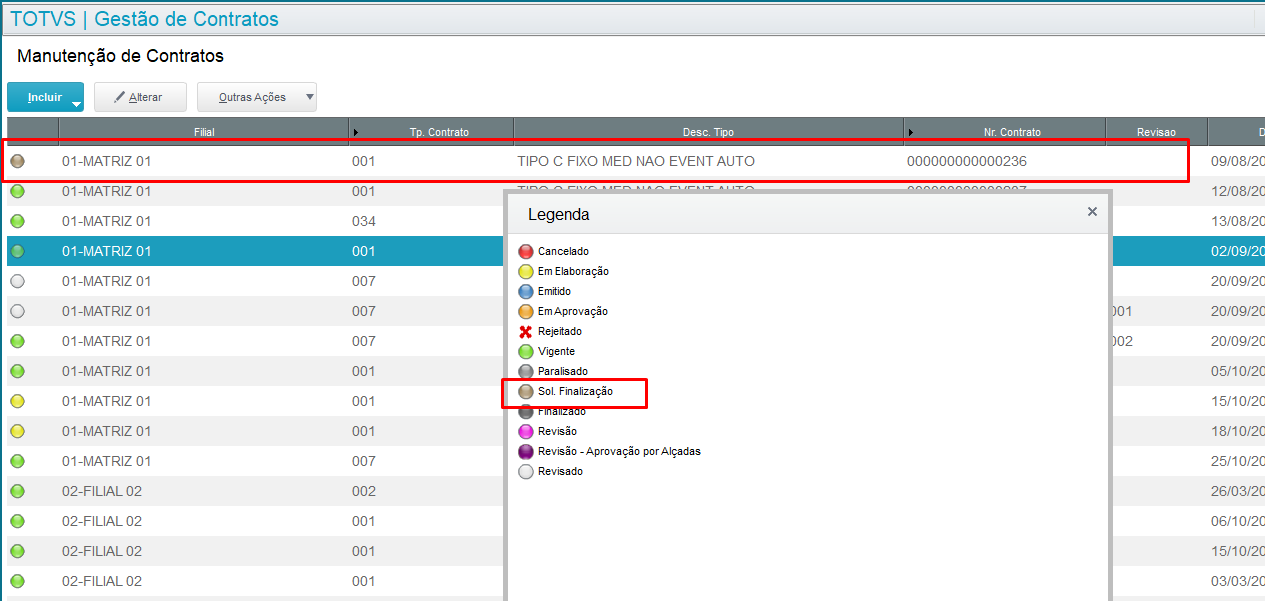The width and height of the screenshot is (1265, 601).
Task: Click green status icon of row dated 25/10
Action: [17, 461]
